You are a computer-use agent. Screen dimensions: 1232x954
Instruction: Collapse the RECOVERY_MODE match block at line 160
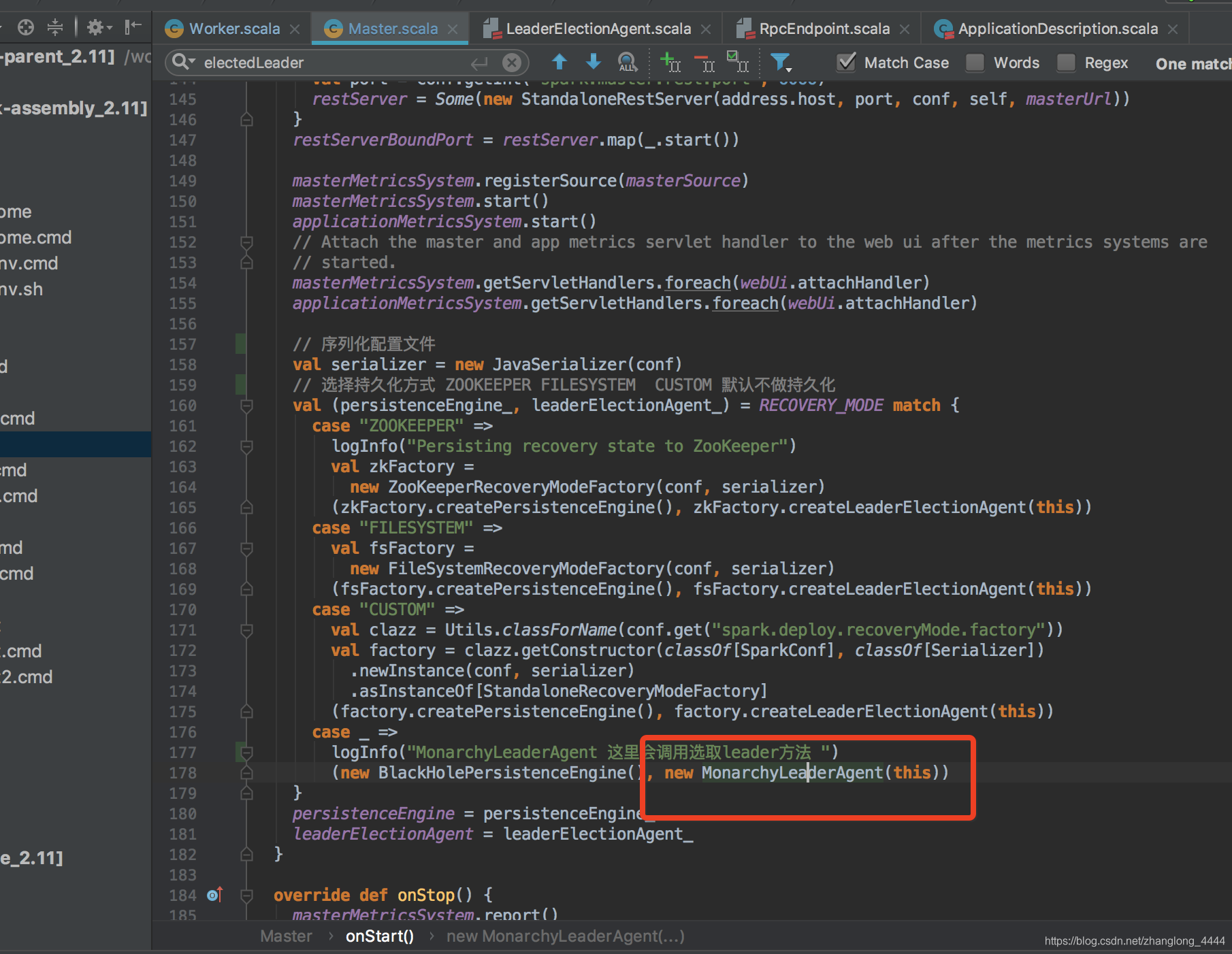(246, 406)
